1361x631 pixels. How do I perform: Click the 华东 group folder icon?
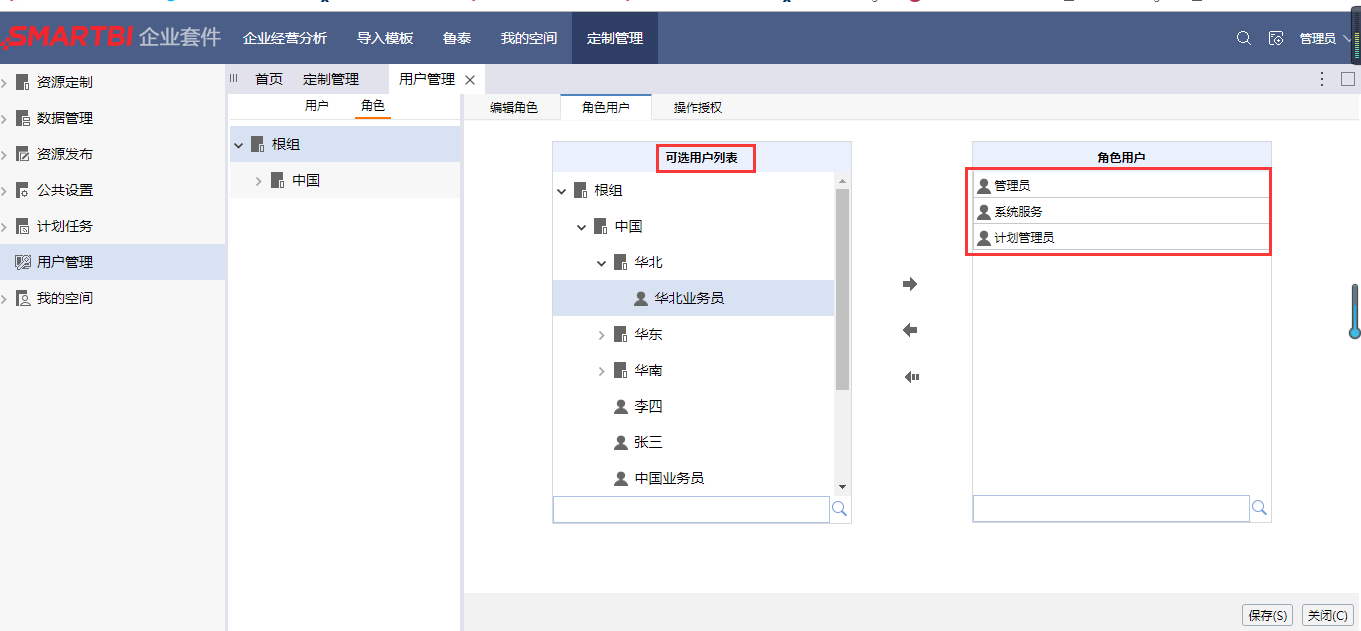(x=620, y=334)
